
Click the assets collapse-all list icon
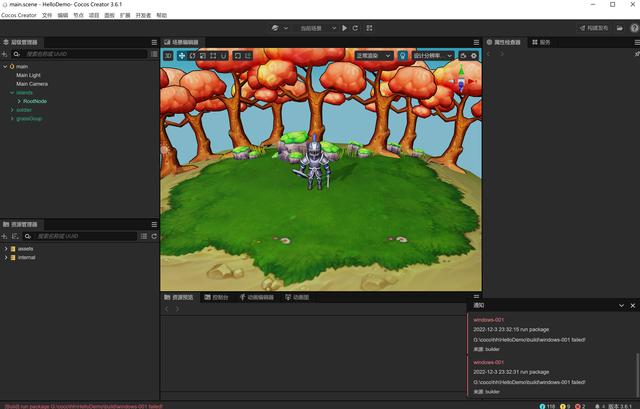coord(144,236)
